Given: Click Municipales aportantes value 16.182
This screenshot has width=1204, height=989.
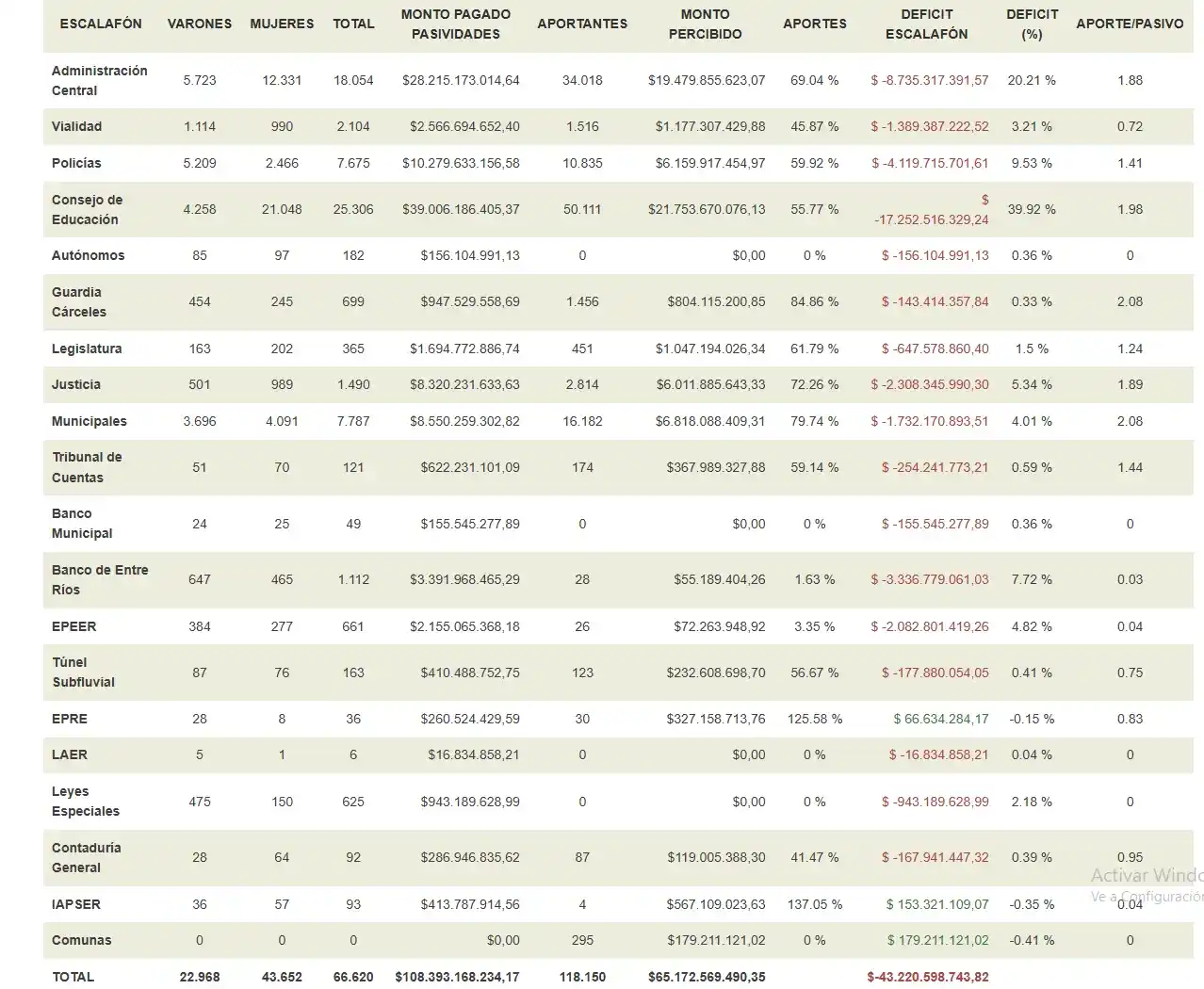Looking at the screenshot, I should pyautogui.click(x=582, y=421).
